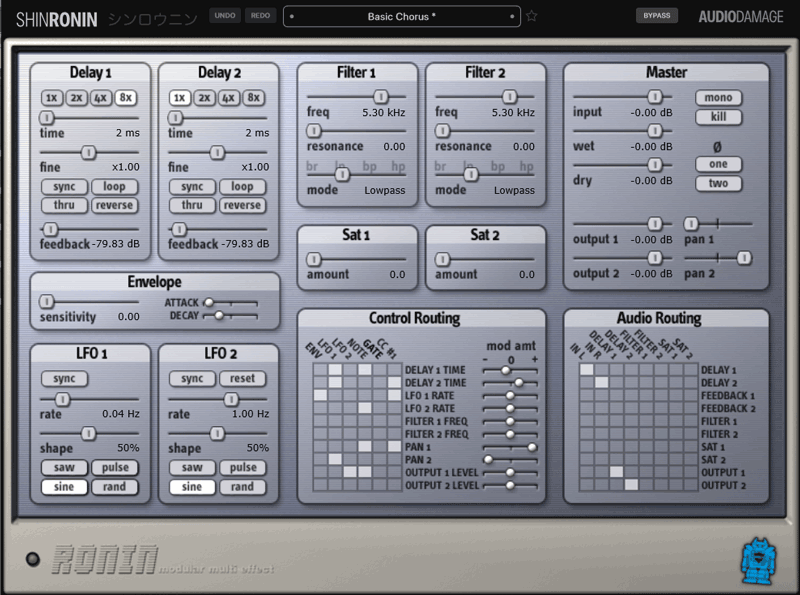Screen dimensions: 800x595
Task: Select previous preset dot left of Basic Chorus
Action: click(292, 16)
